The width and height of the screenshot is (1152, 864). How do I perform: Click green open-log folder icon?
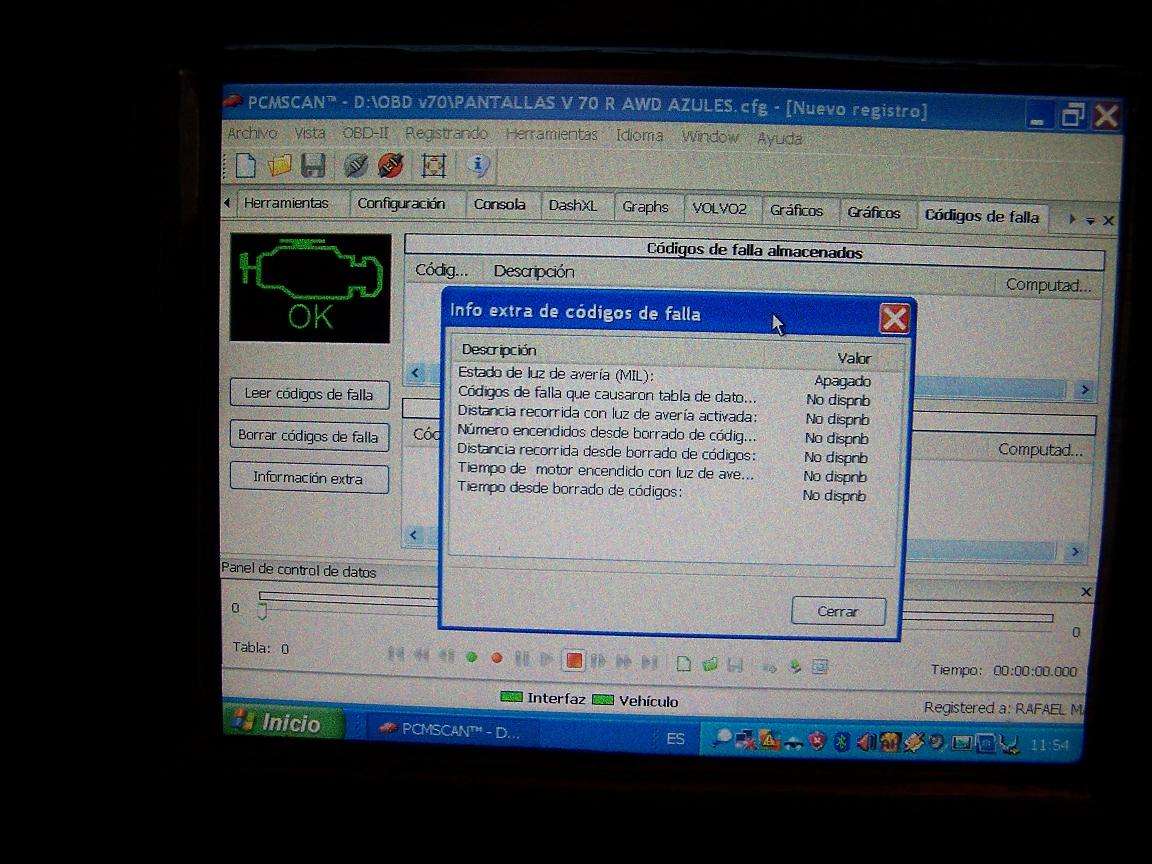710,665
